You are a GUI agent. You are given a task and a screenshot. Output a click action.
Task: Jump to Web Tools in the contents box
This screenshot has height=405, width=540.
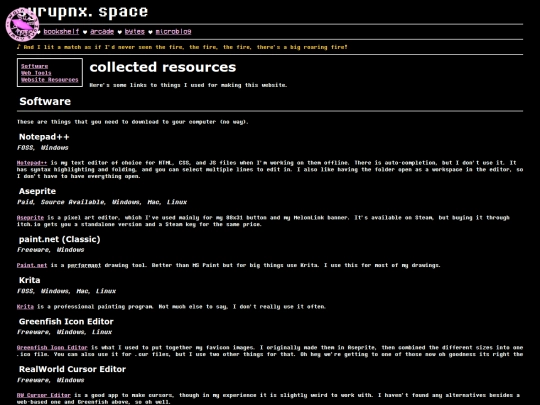[36, 73]
